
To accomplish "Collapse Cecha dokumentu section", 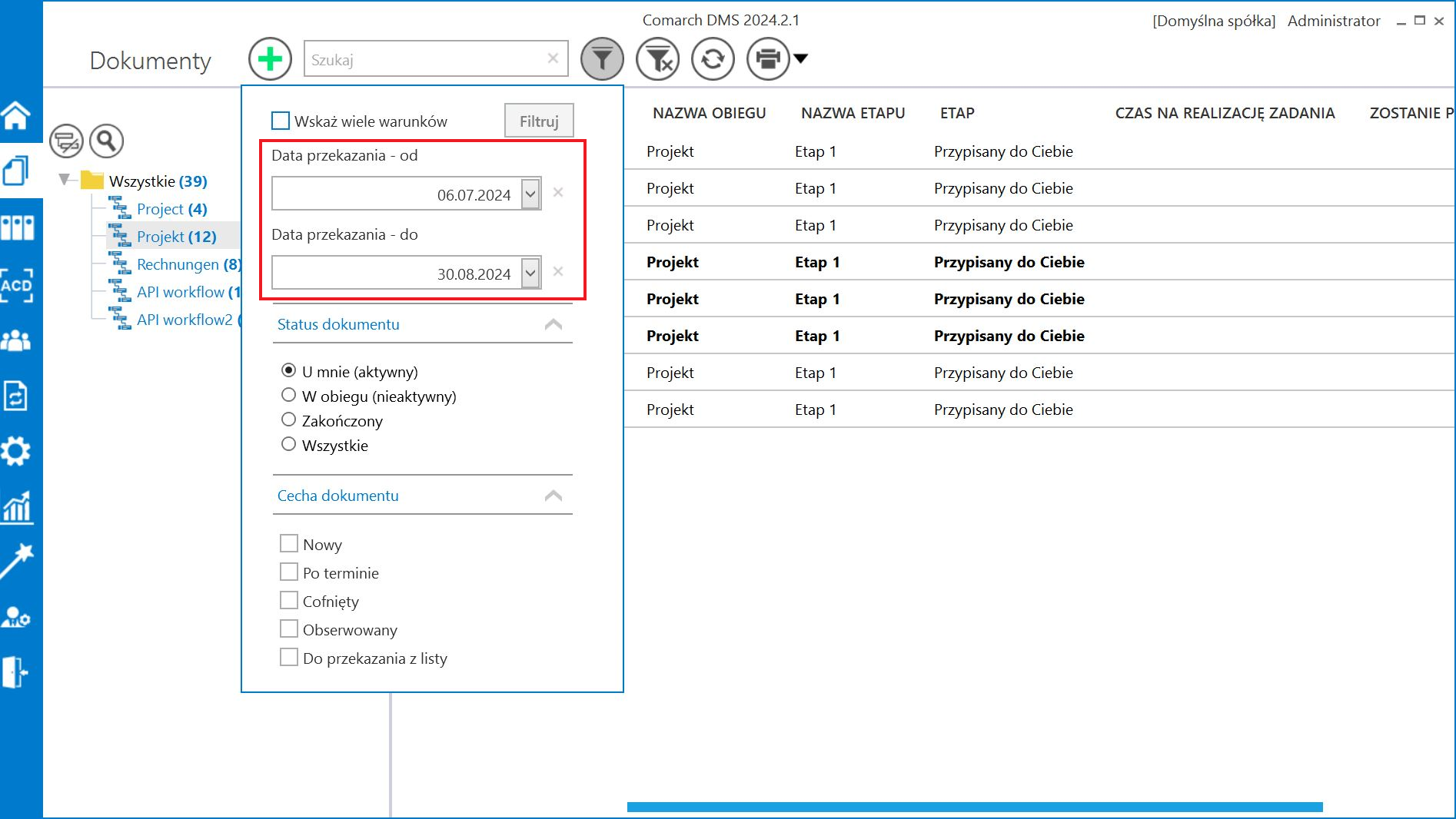I will pyautogui.click(x=553, y=496).
